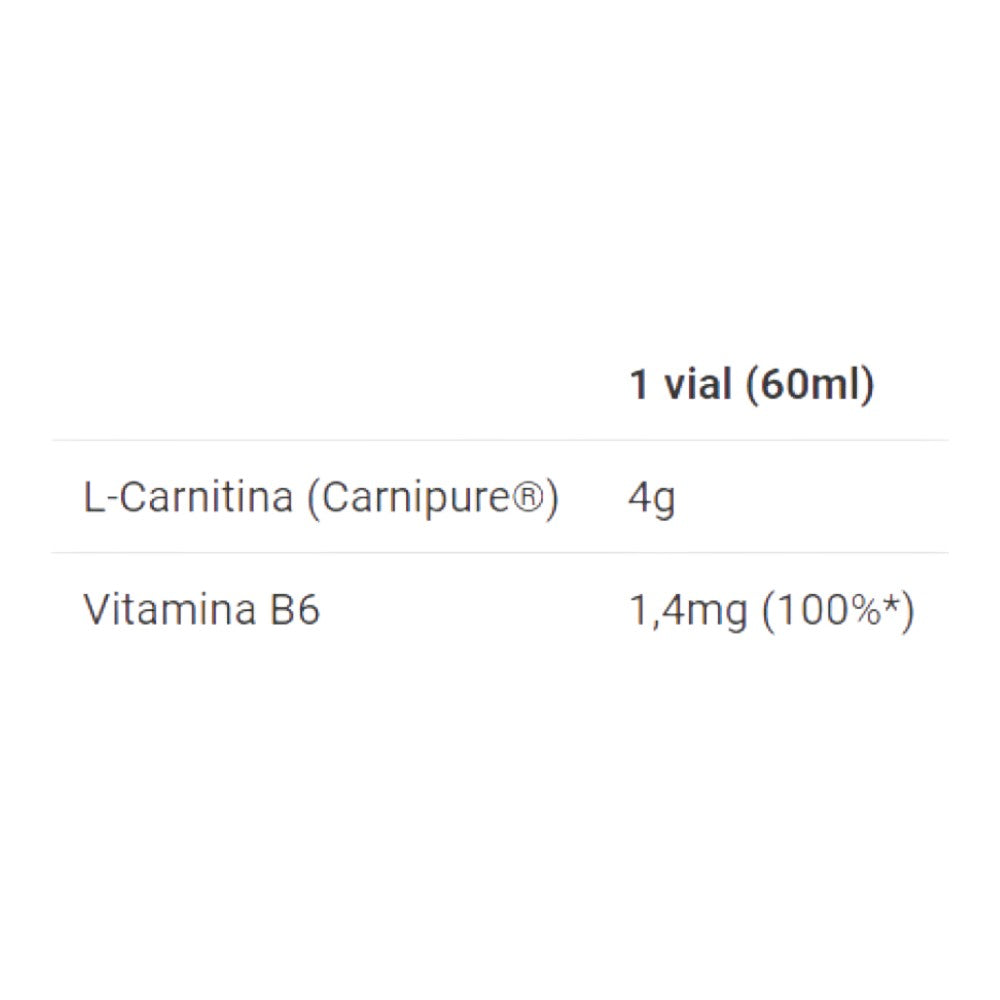Click the digit "6" in Vitamina B6
Screen dimensions: 1000x1000
tap(308, 610)
